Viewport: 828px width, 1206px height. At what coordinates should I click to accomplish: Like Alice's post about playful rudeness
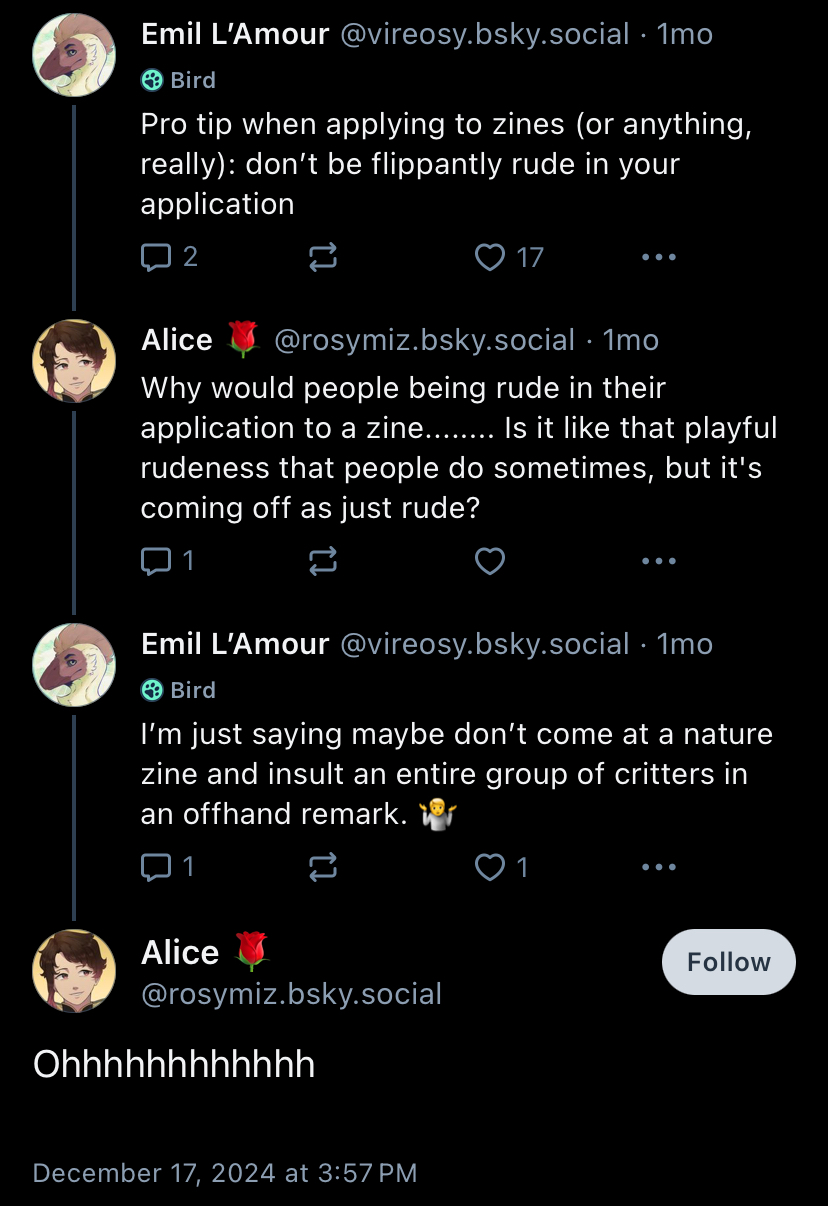click(489, 562)
